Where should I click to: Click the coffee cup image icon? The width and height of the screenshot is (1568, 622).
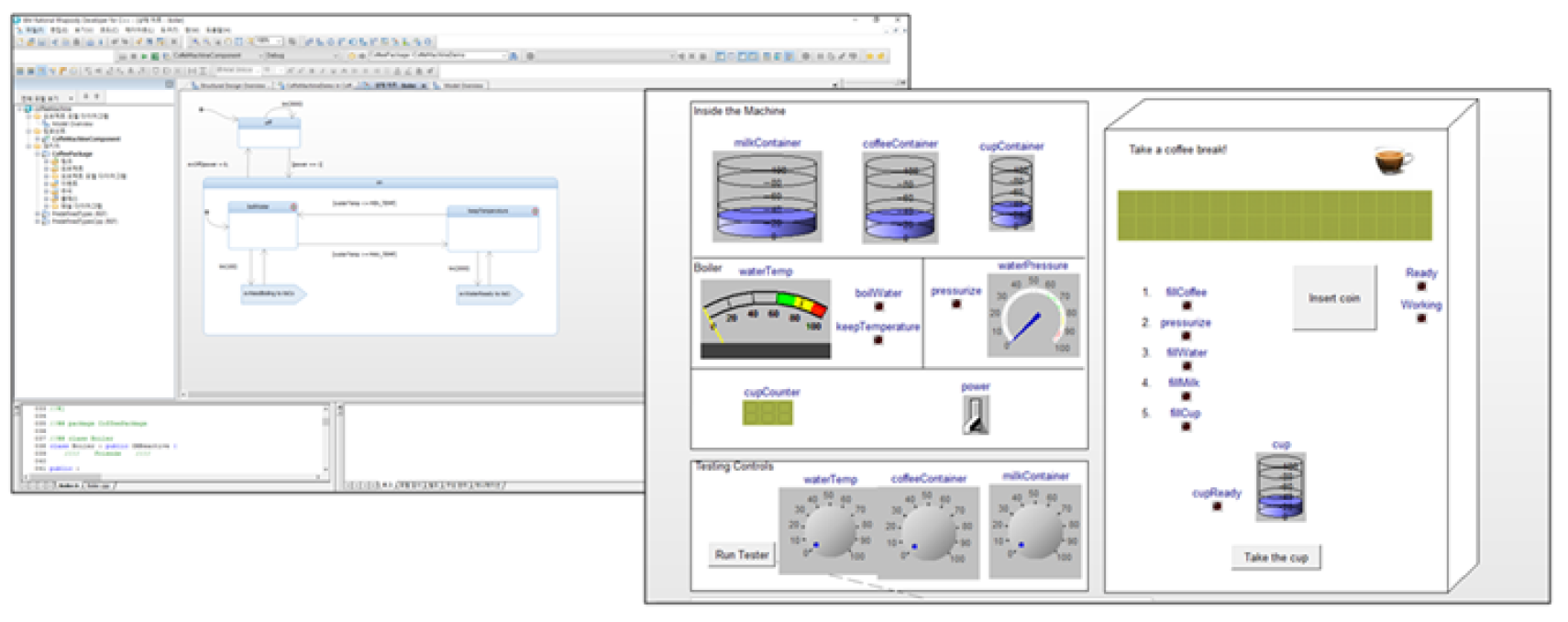(1393, 161)
